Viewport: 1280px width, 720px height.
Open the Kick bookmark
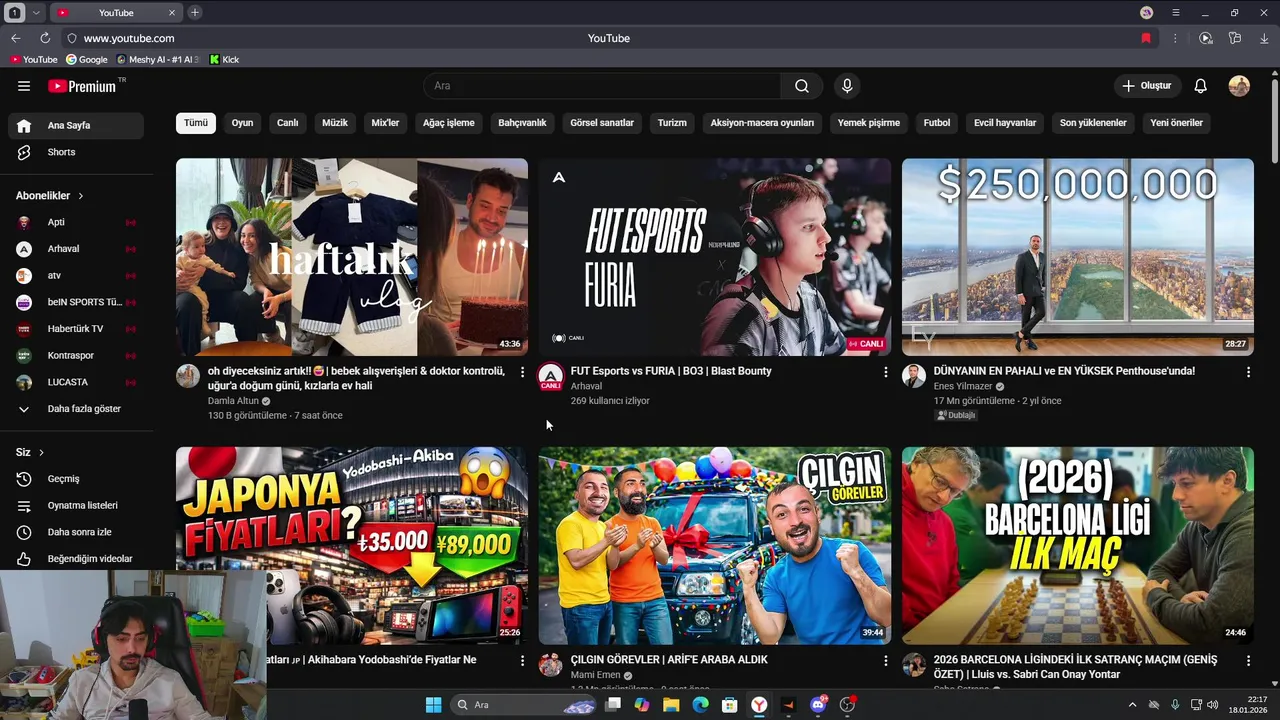coord(224,60)
